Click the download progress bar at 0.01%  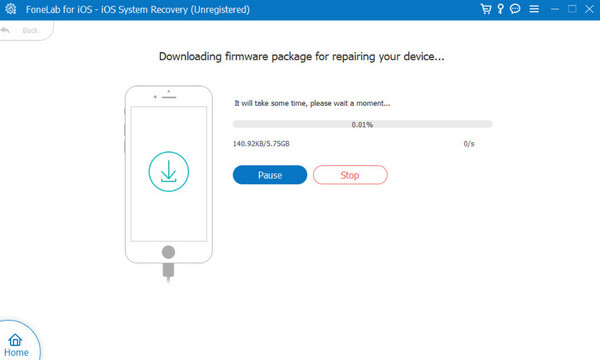[362, 124]
